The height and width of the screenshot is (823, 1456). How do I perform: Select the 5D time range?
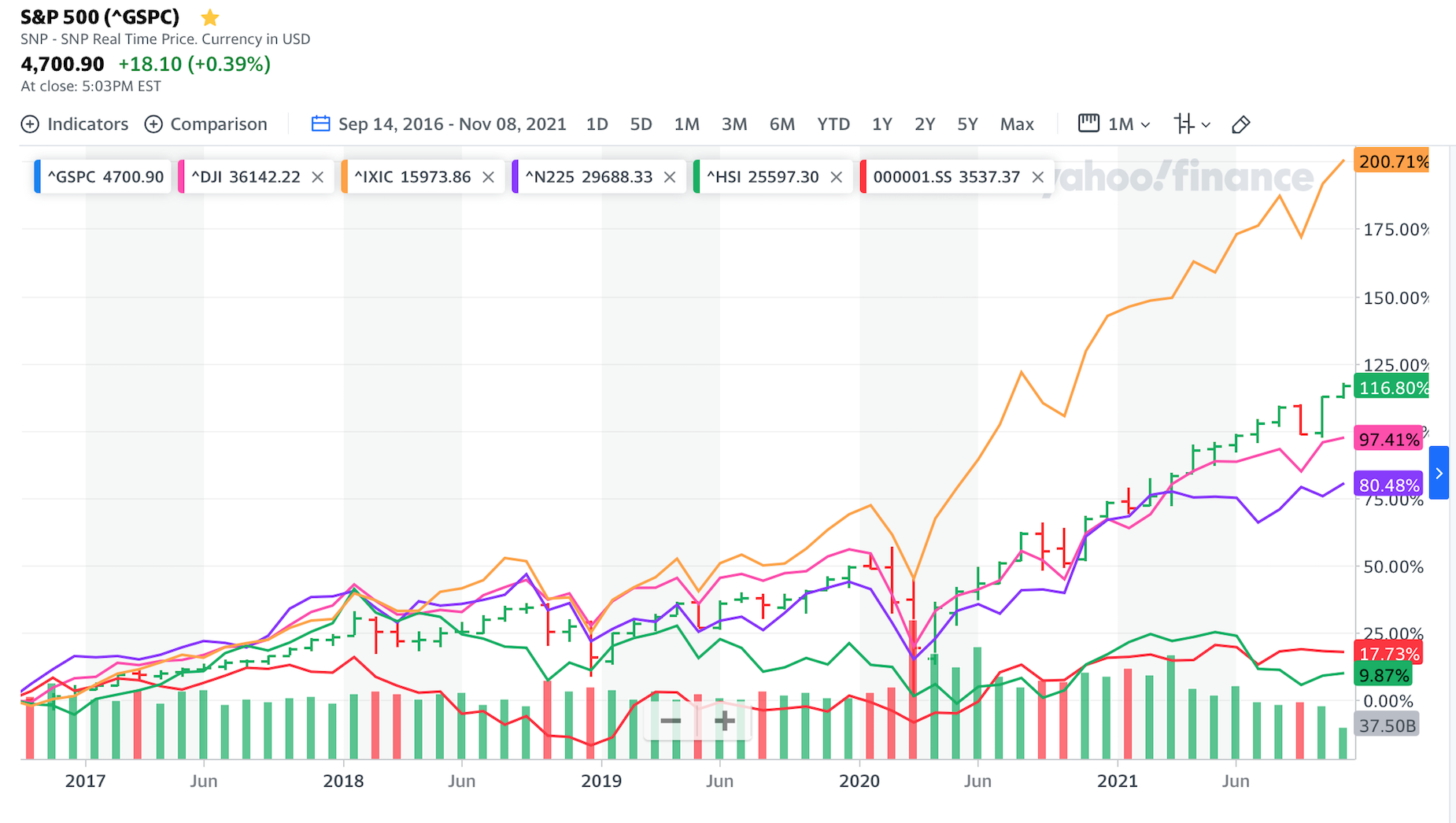click(x=641, y=124)
